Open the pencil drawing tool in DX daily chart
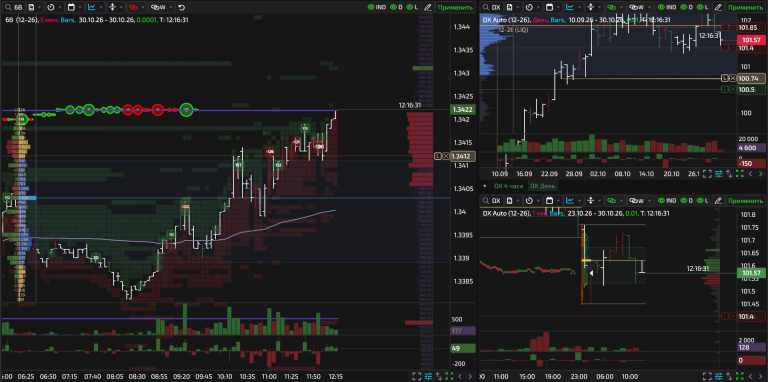 click(x=718, y=7)
